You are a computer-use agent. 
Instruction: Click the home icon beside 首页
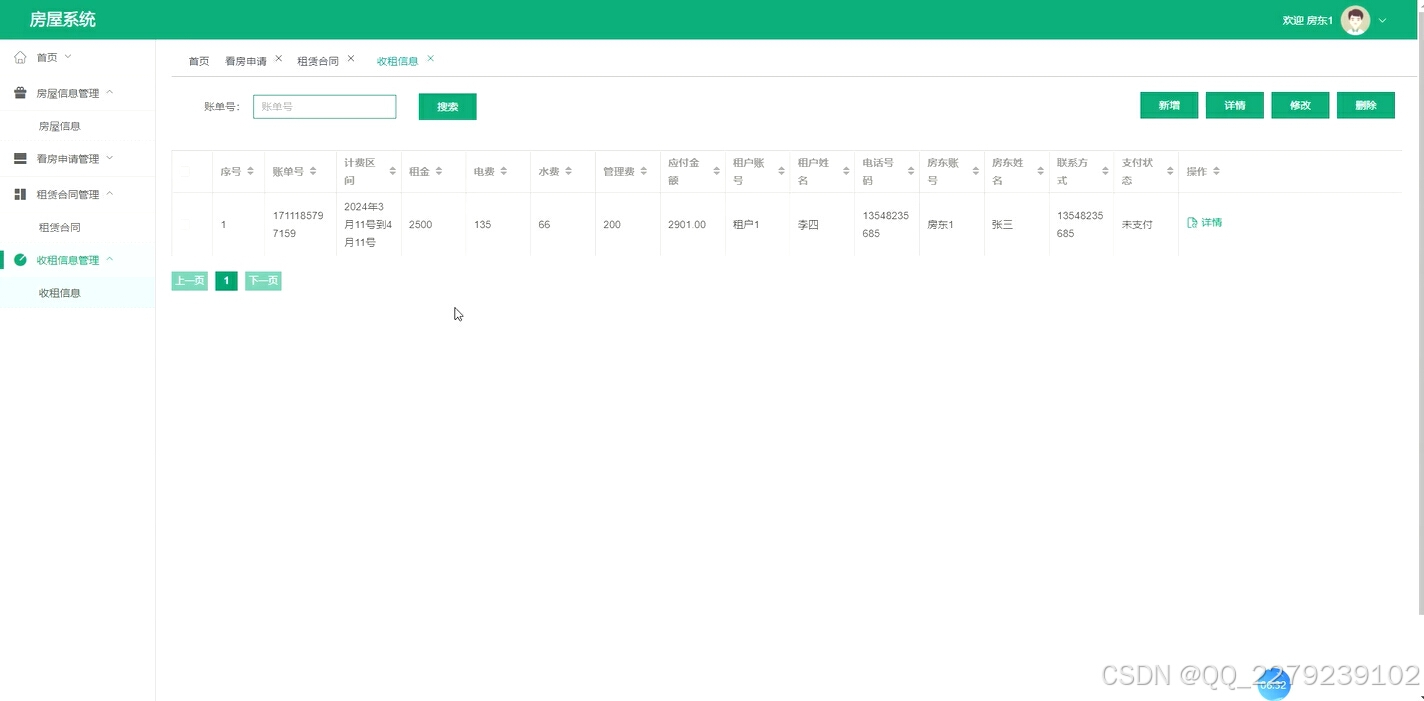click(x=20, y=57)
